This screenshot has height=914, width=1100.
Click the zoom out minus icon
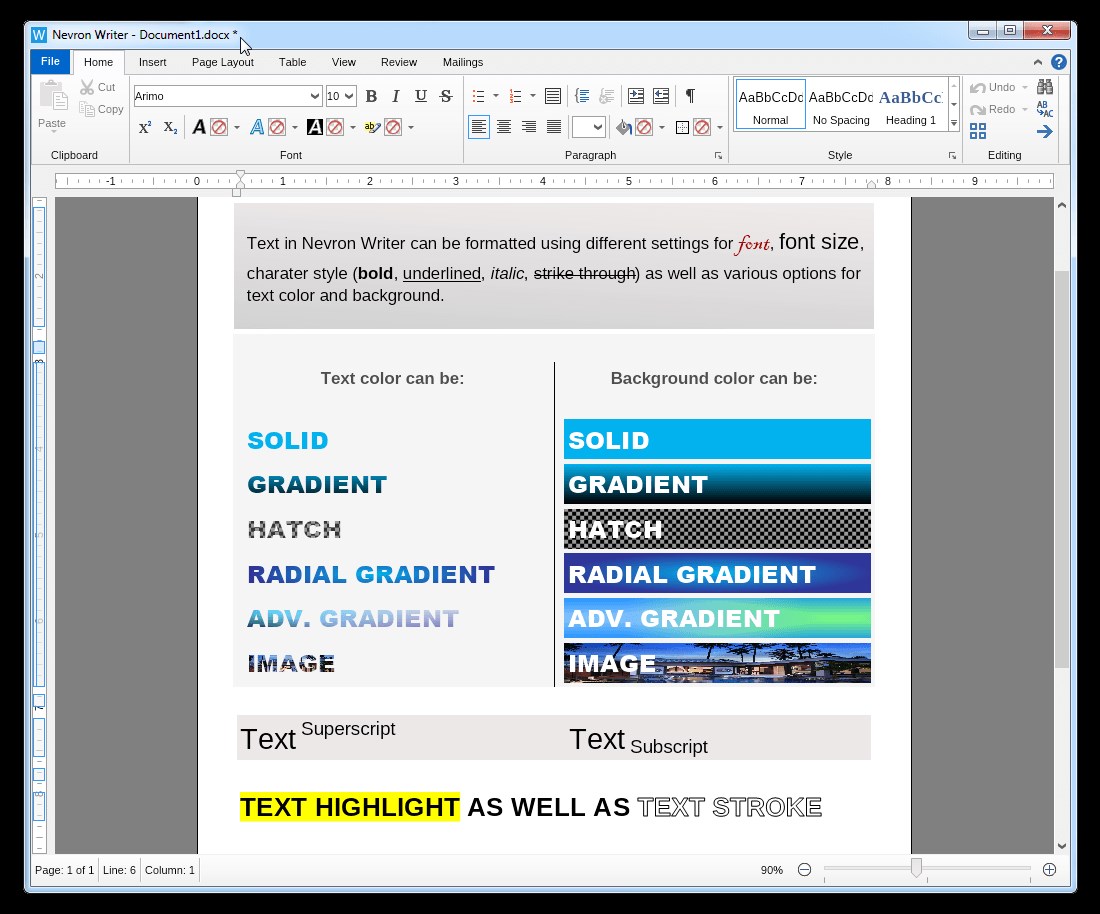(x=805, y=870)
